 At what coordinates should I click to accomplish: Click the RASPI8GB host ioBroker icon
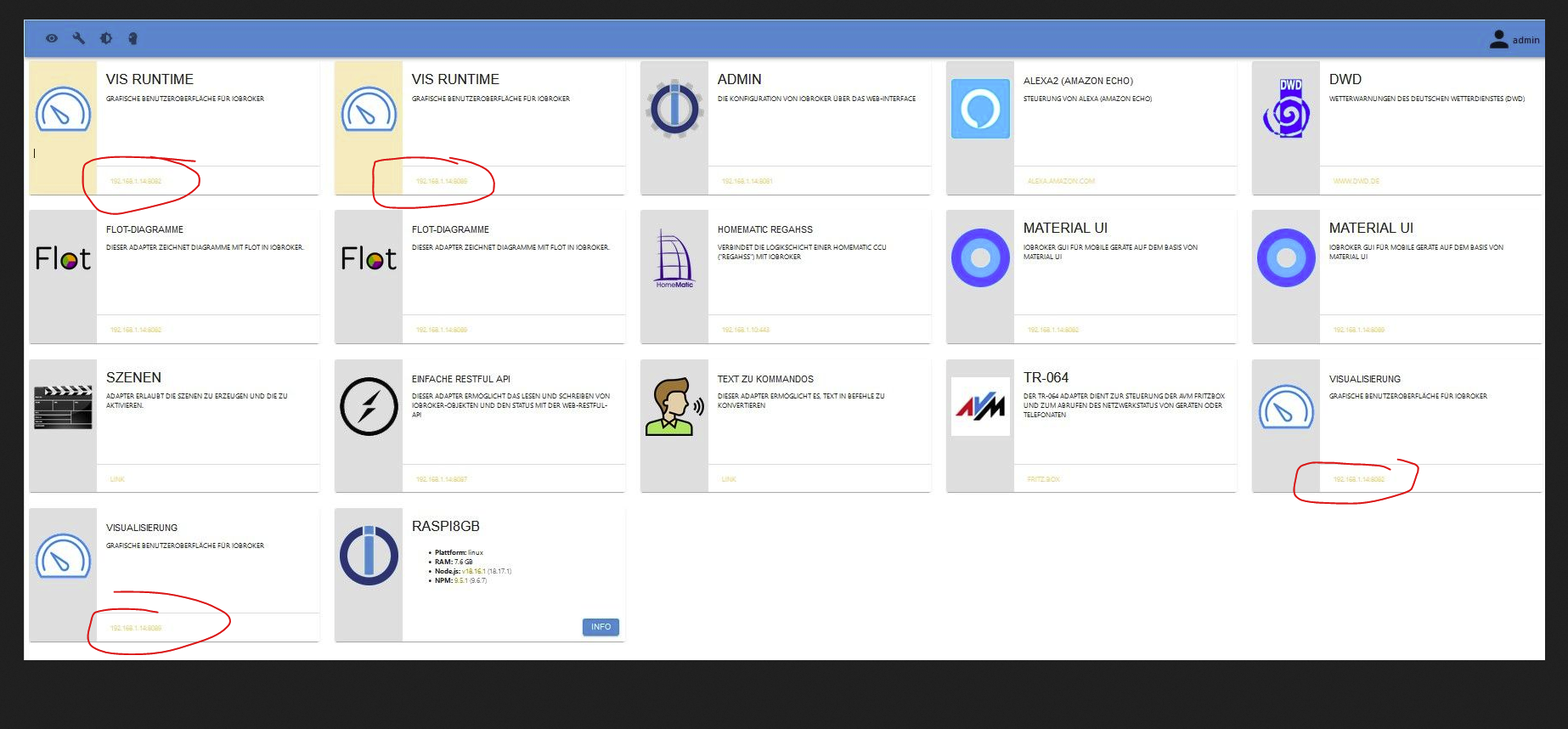pos(369,556)
